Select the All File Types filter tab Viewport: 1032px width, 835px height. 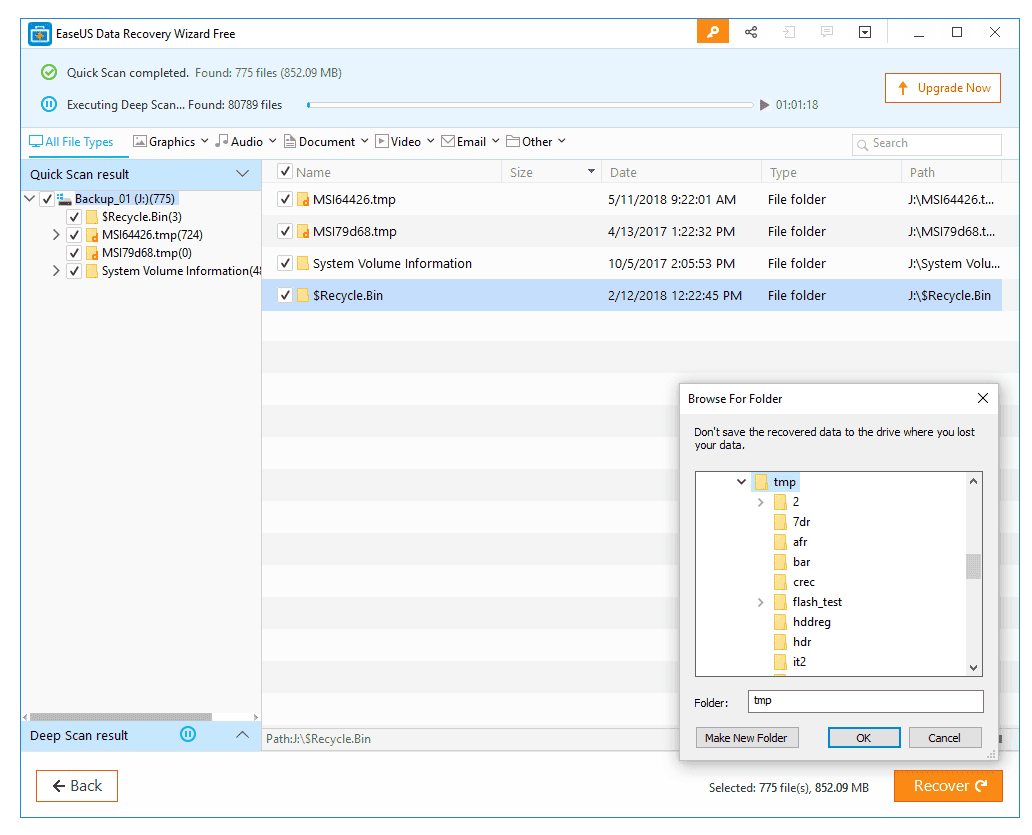tap(71, 141)
